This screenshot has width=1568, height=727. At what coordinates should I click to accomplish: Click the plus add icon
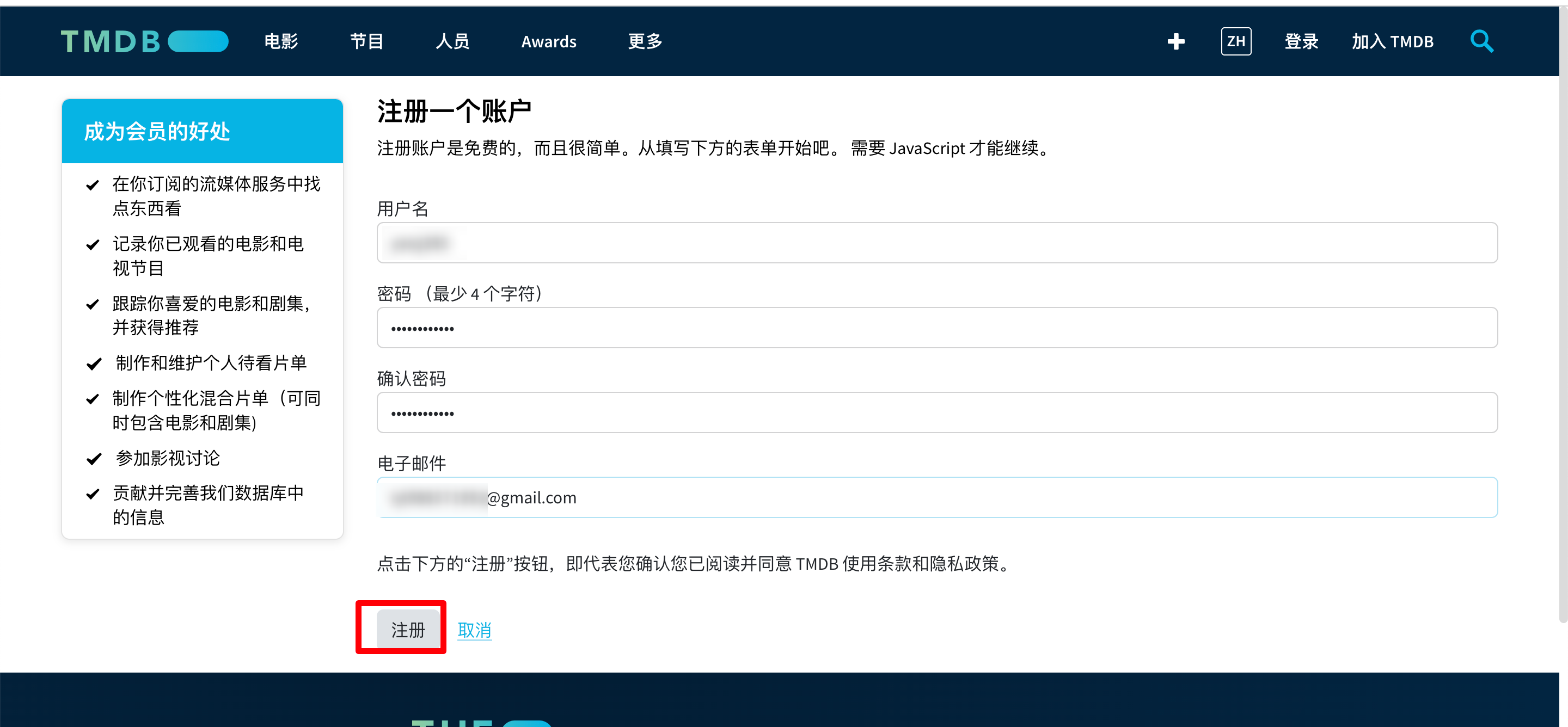click(1175, 41)
